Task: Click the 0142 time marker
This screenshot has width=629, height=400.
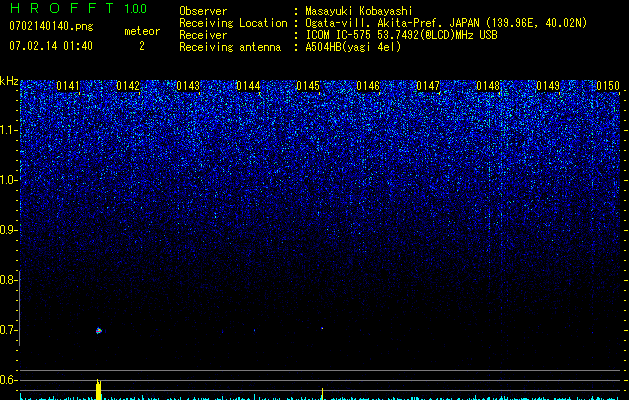Action: [x=128, y=86]
